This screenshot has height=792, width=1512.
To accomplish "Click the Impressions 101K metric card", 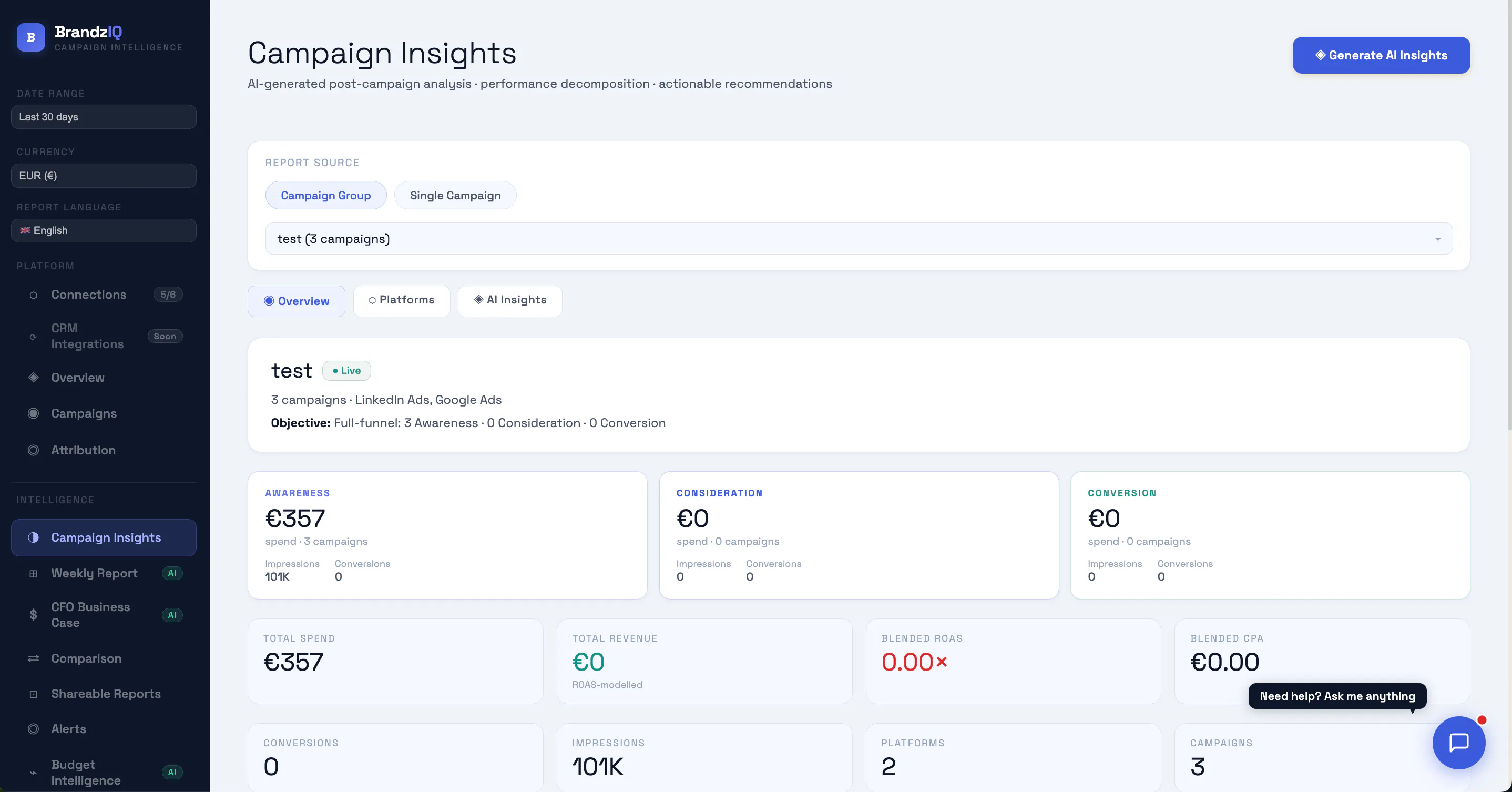I will pyautogui.click(x=704, y=758).
